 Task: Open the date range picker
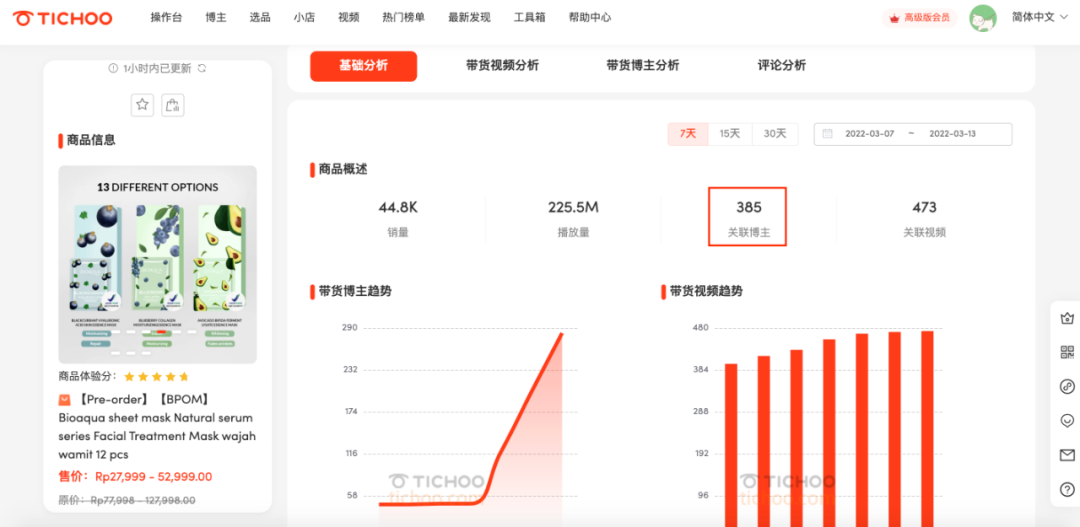[912, 134]
